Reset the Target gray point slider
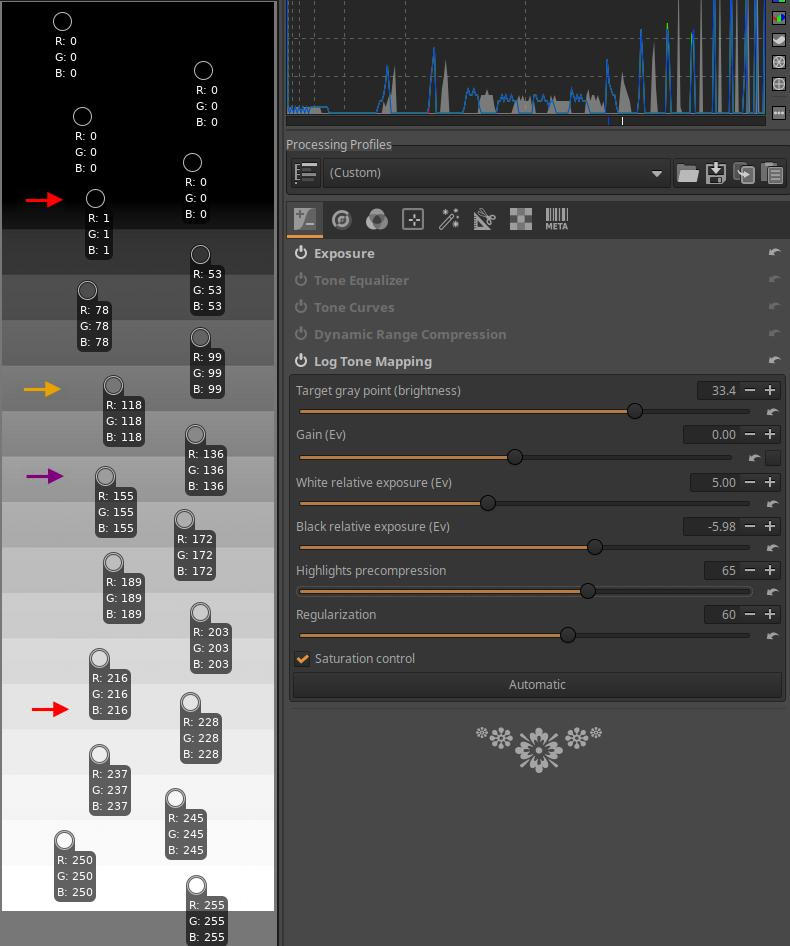 (x=772, y=412)
